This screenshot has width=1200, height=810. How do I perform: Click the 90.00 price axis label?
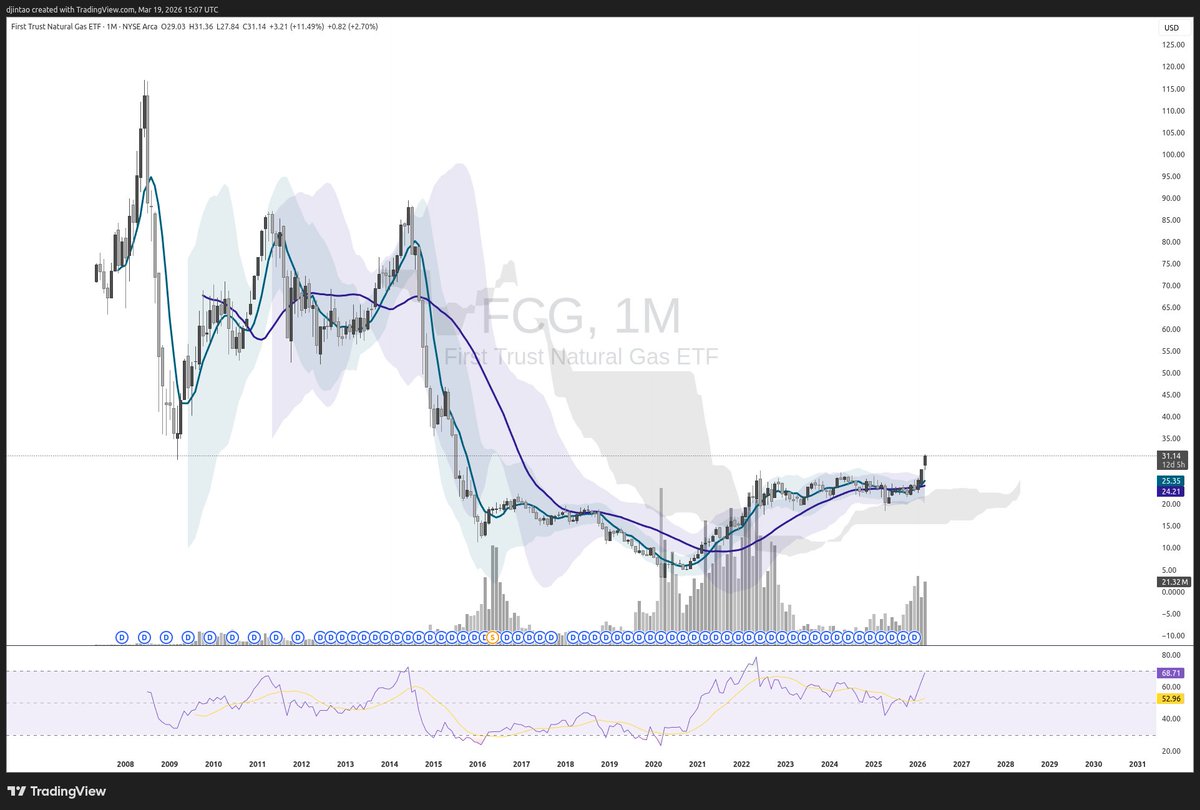click(1173, 198)
